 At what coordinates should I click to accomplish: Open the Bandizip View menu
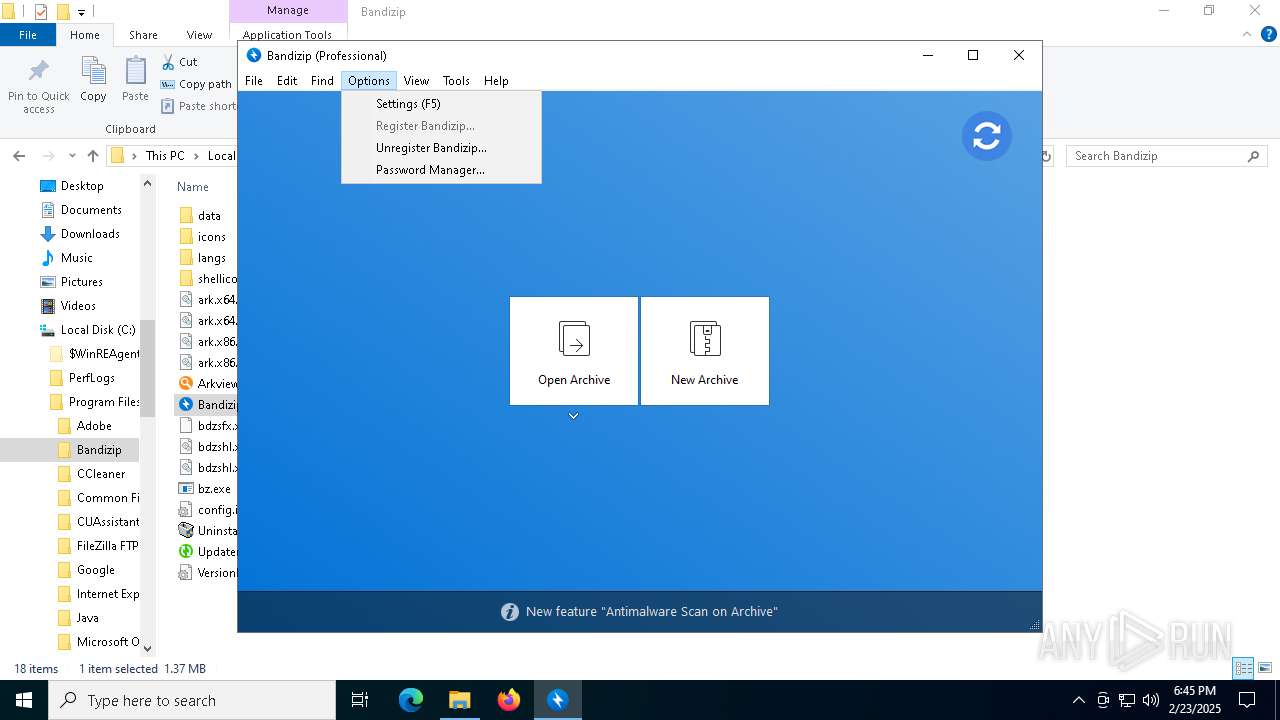pos(416,81)
